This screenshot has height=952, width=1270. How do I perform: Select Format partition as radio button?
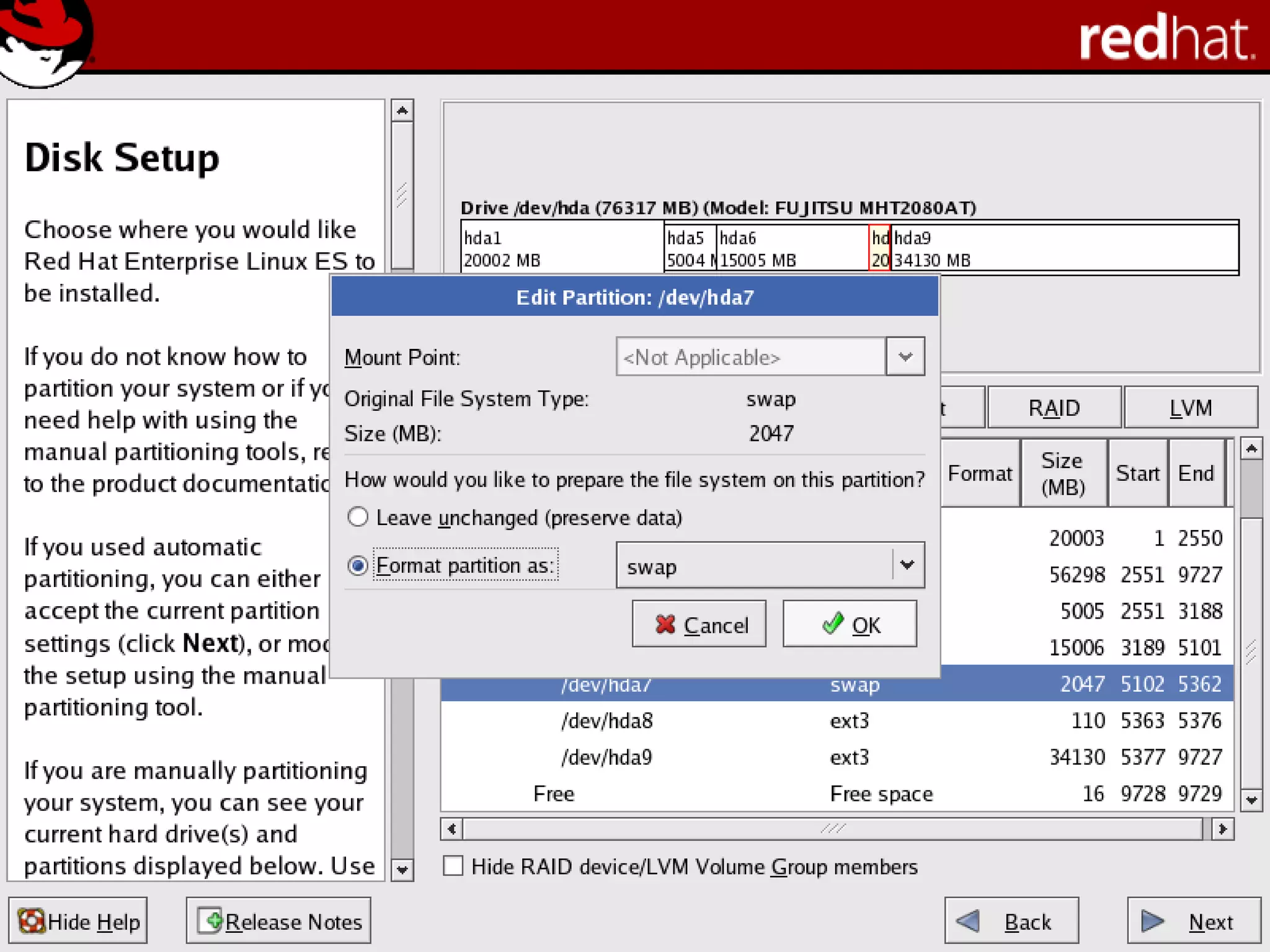tap(358, 565)
